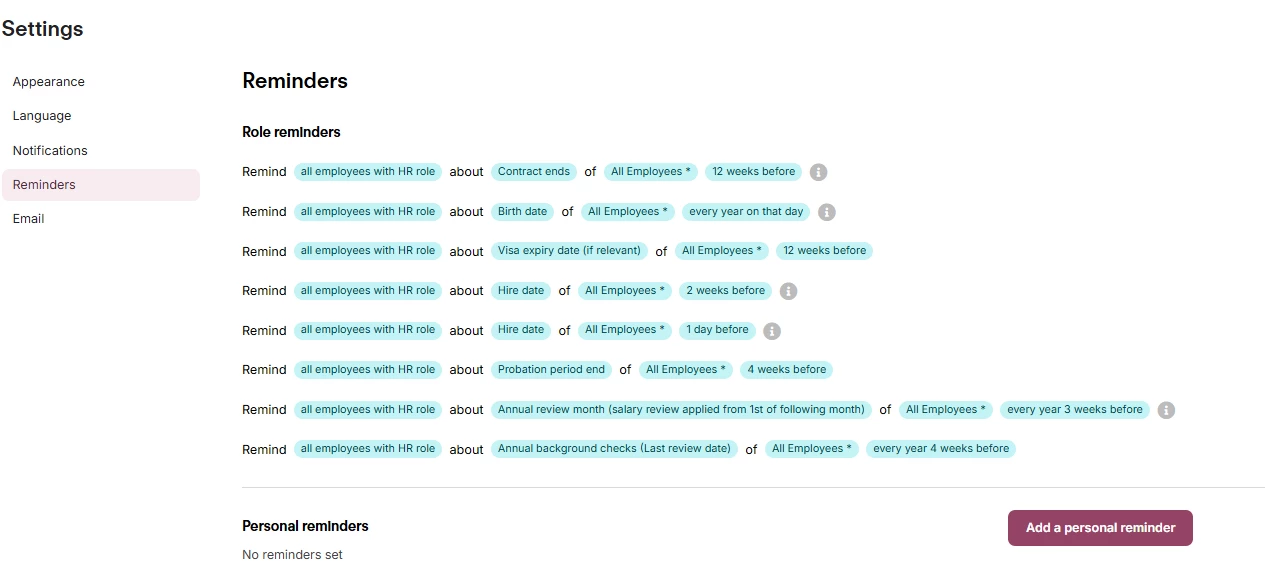1265x584 pixels.
Task: Click info icon on Birth date reminder row
Action: click(826, 212)
